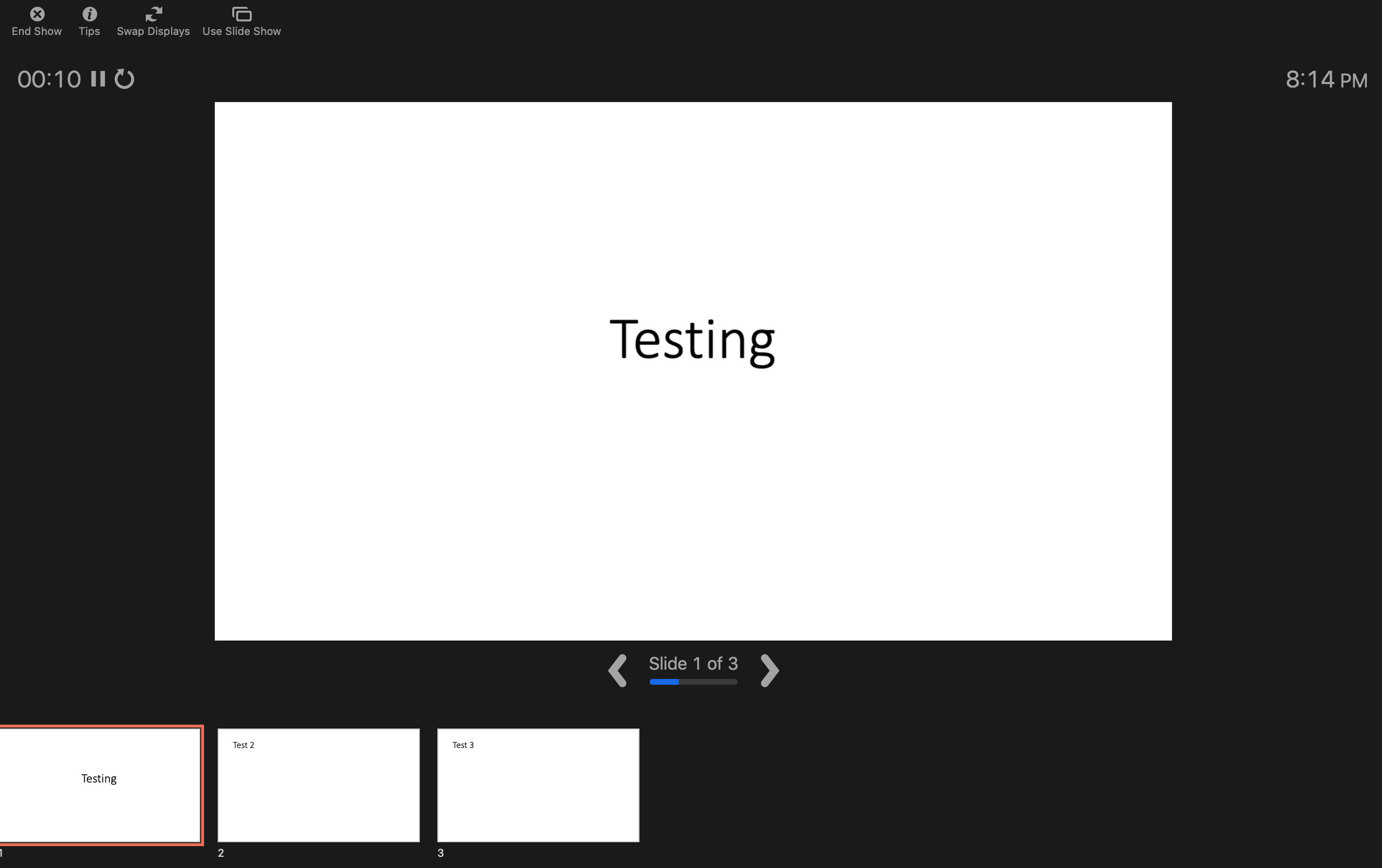Click slide number 2 below the thumbnail
The width and height of the screenshot is (1382, 868).
(x=221, y=853)
